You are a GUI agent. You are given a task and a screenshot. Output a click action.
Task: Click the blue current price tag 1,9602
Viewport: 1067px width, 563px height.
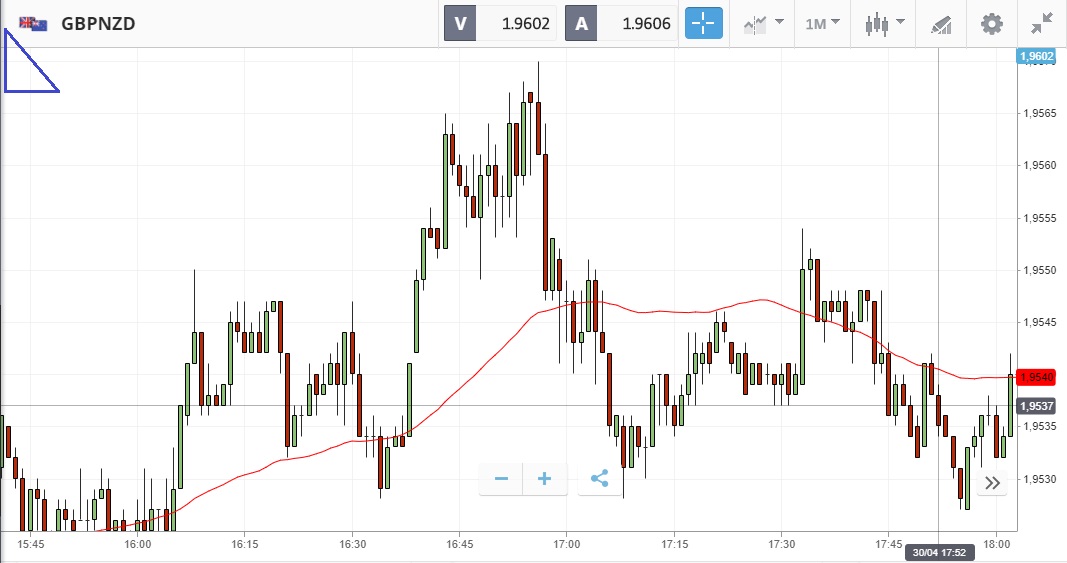[1036, 57]
